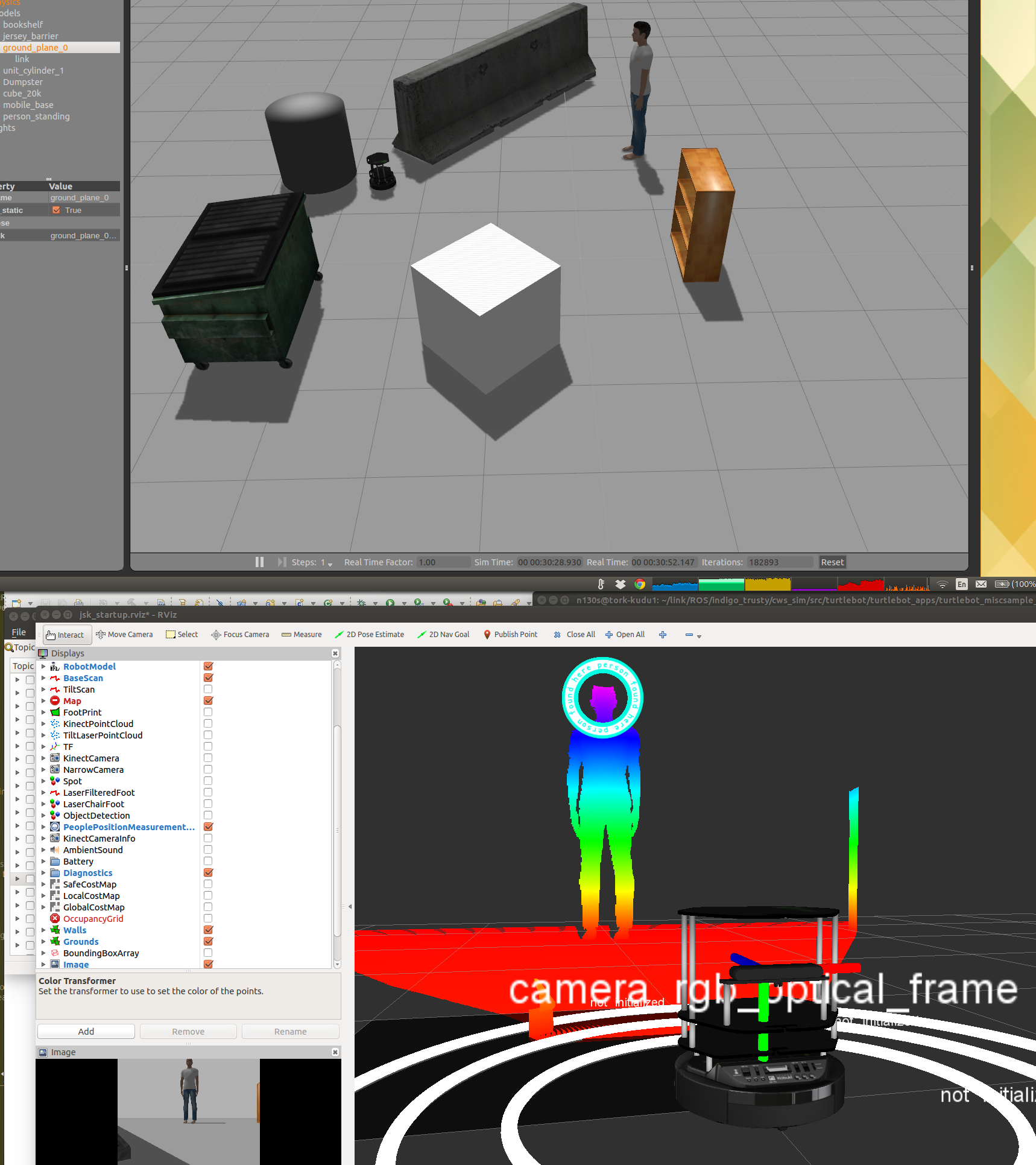
Task: Disable the RobotModel display checkbox
Action: [x=208, y=667]
